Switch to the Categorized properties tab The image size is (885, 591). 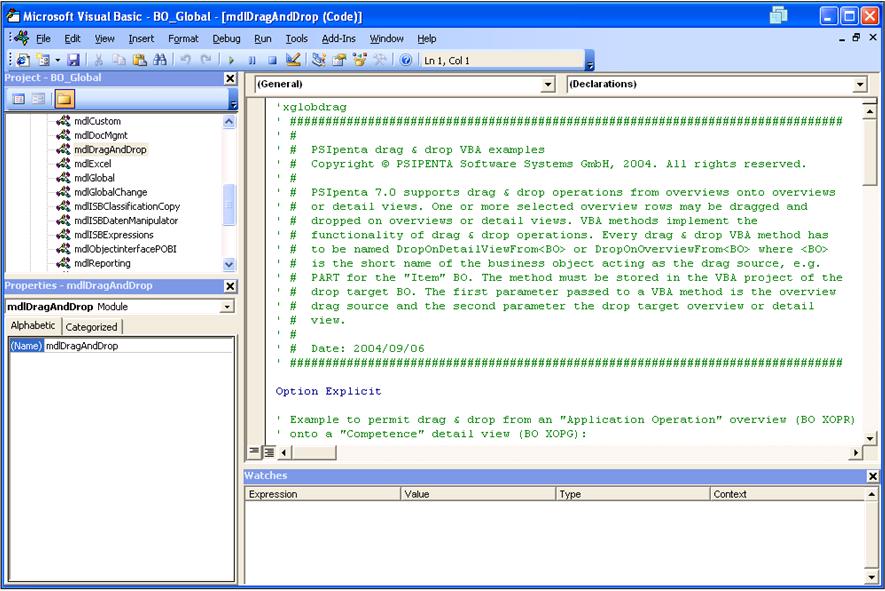pyautogui.click(x=91, y=327)
